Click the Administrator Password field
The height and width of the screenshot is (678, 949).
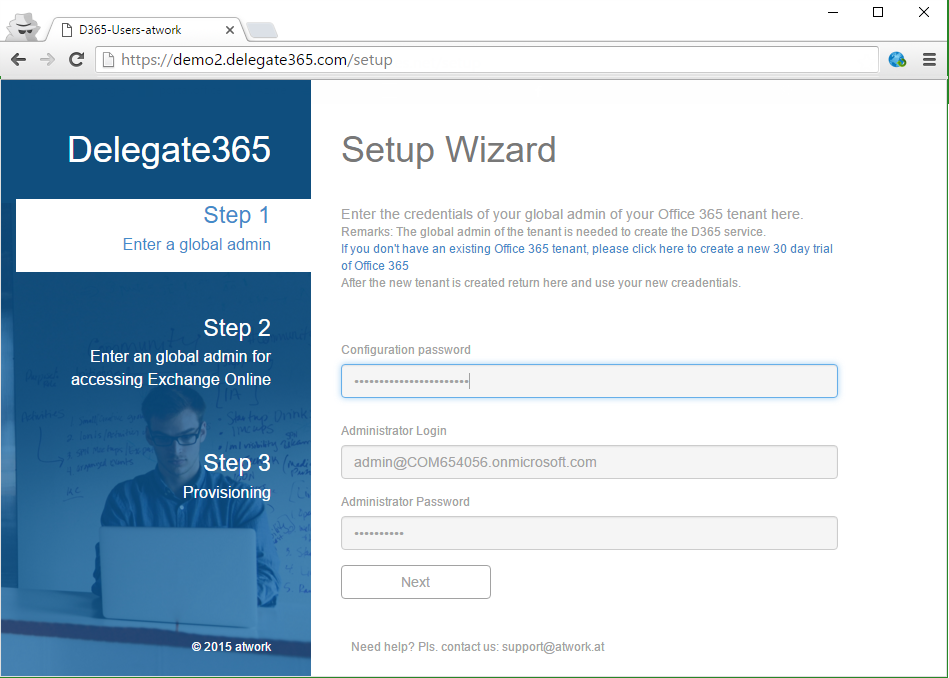point(589,533)
